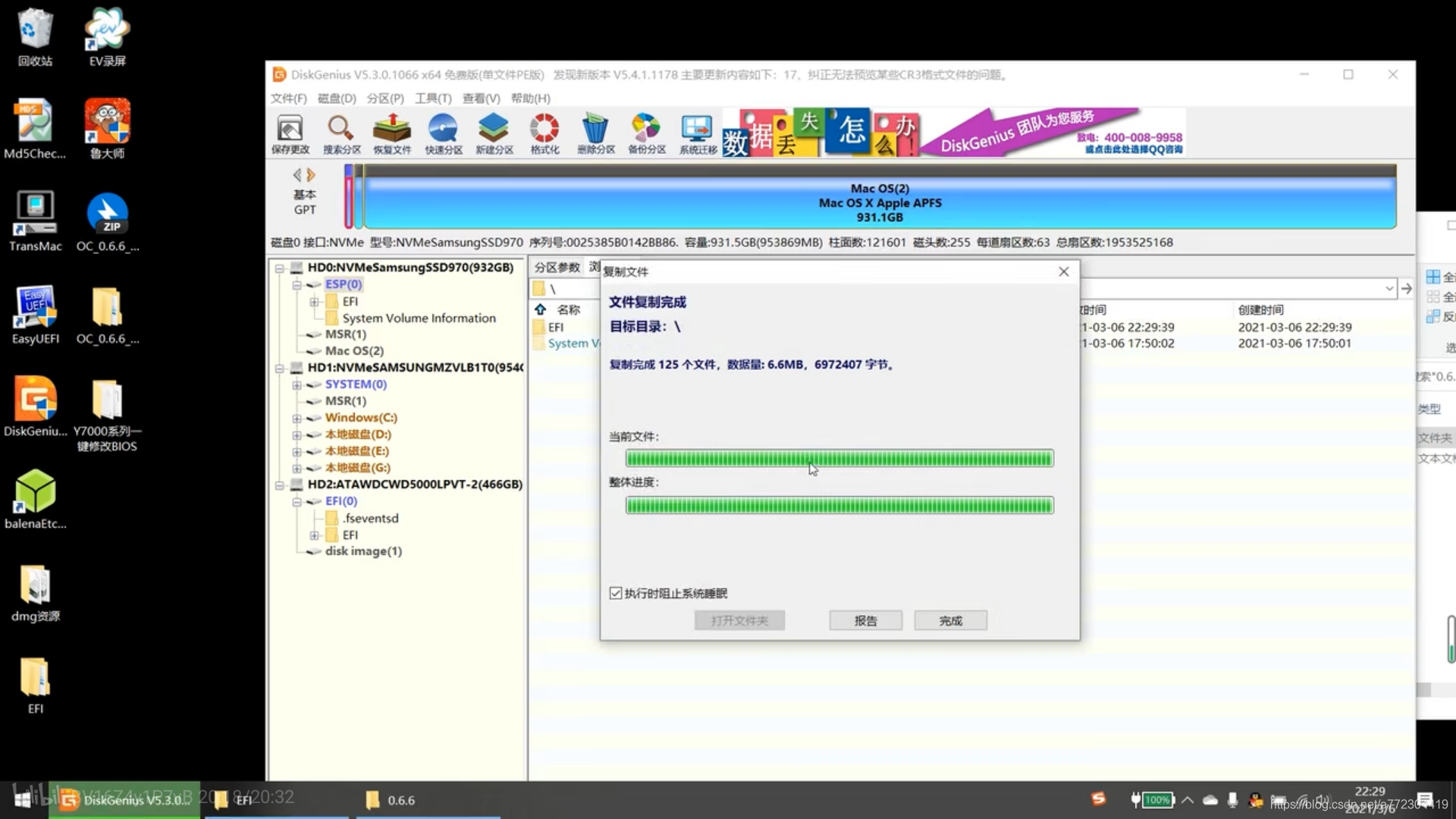Expand SYSTEM(0) partition node
The width and height of the screenshot is (1456, 819).
pos(297,384)
